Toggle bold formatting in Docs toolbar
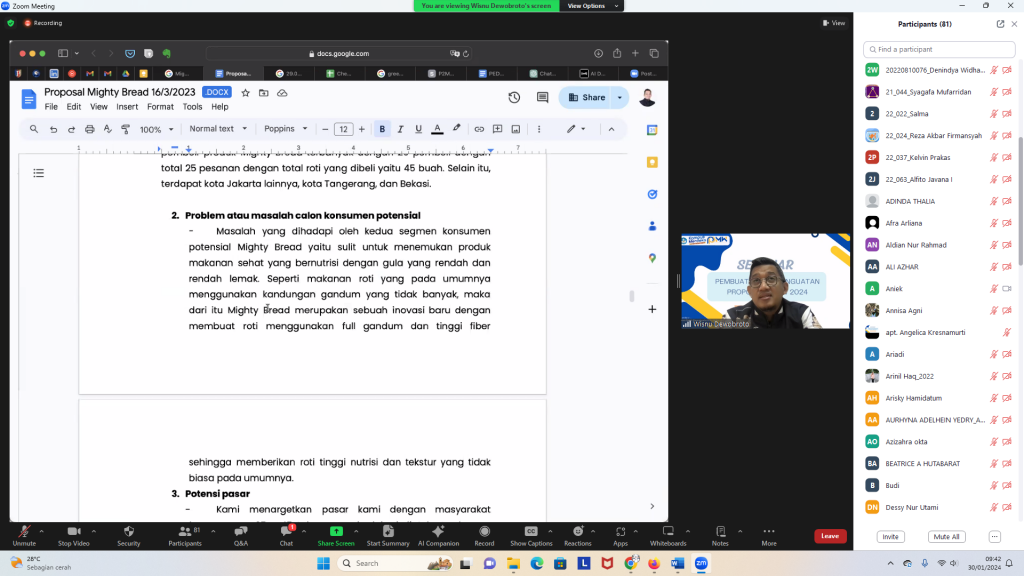The height and width of the screenshot is (576, 1024). pyautogui.click(x=382, y=129)
